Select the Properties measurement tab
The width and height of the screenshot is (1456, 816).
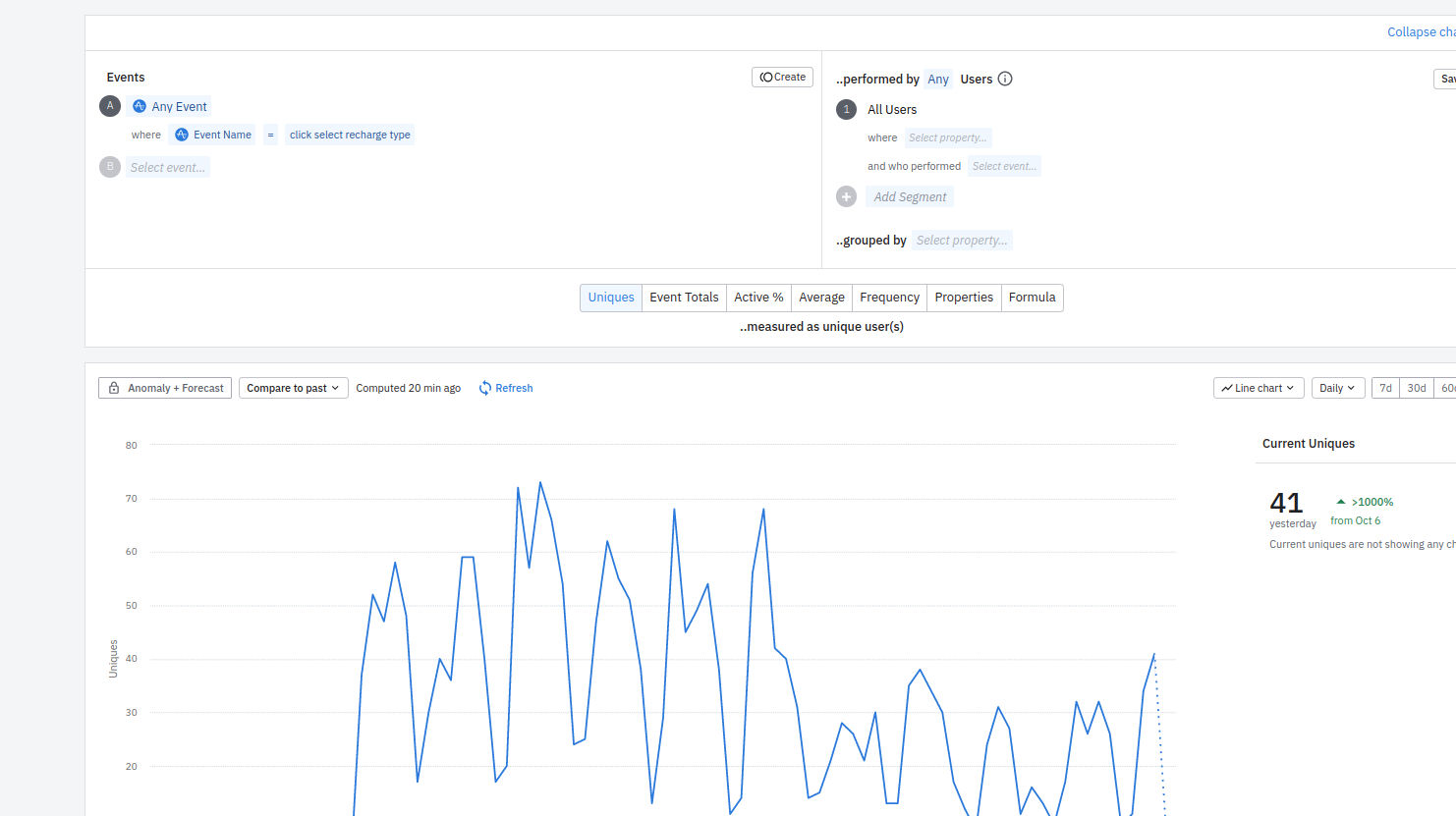(x=964, y=298)
